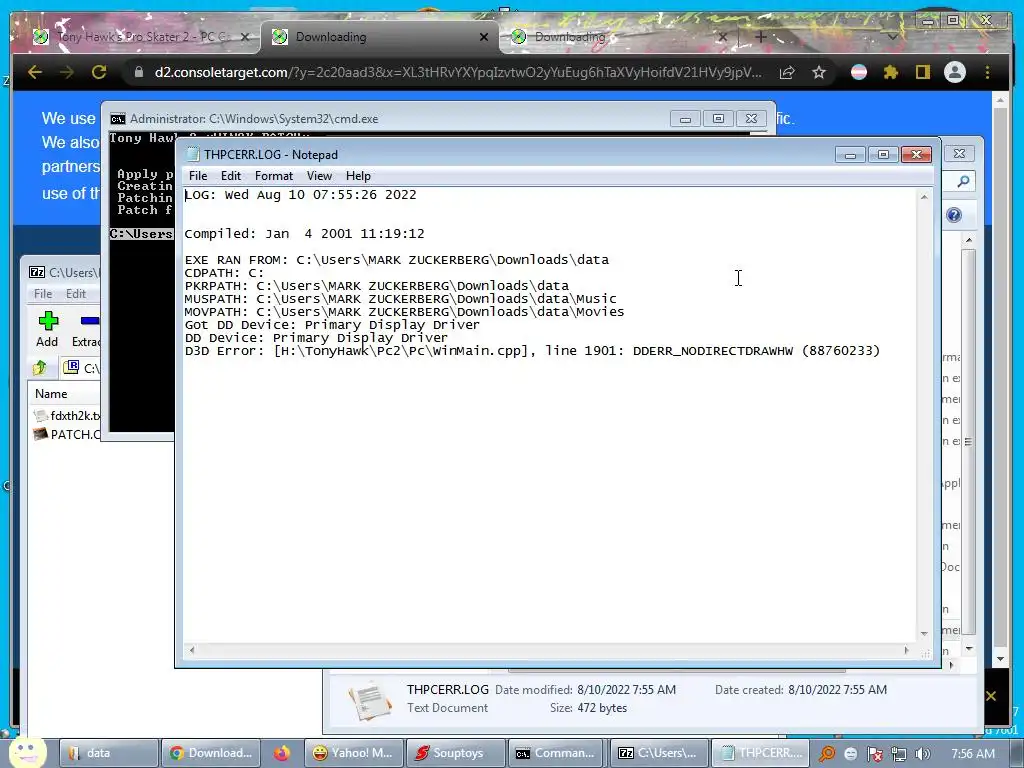Click the share page icon in Chrome
The height and width of the screenshot is (768, 1024).
tap(787, 72)
